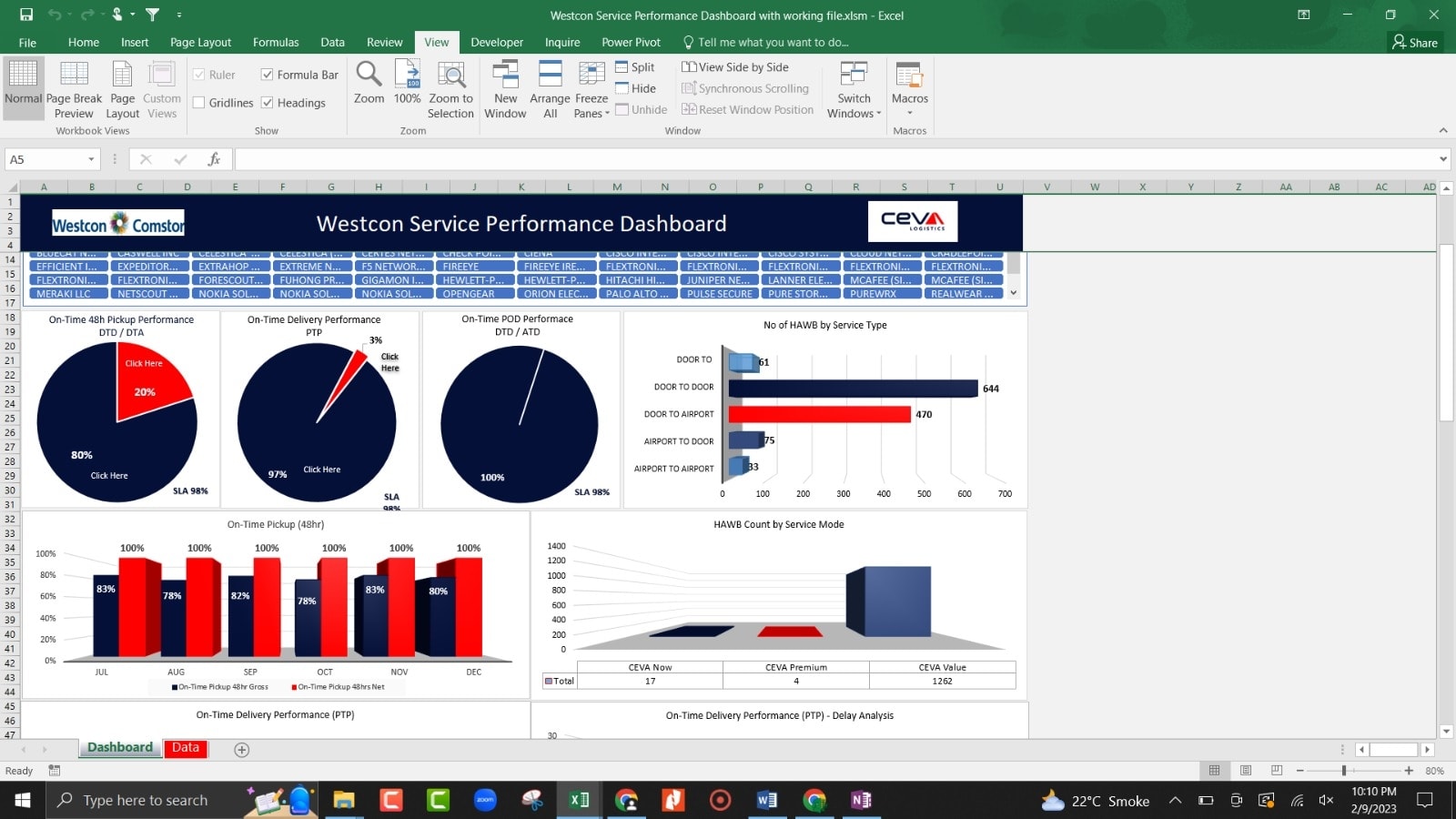This screenshot has width=1456, height=819.
Task: Open the Zoom magnifier dialog
Action: coord(369,83)
